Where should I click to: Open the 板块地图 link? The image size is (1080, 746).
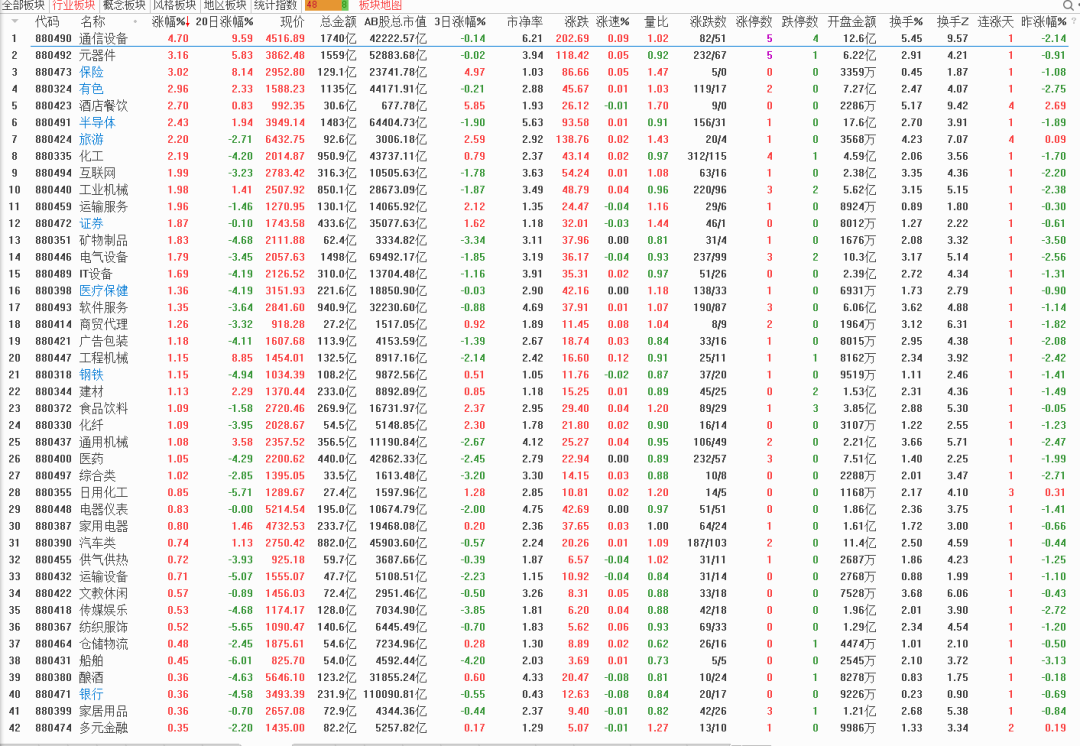pos(380,5)
